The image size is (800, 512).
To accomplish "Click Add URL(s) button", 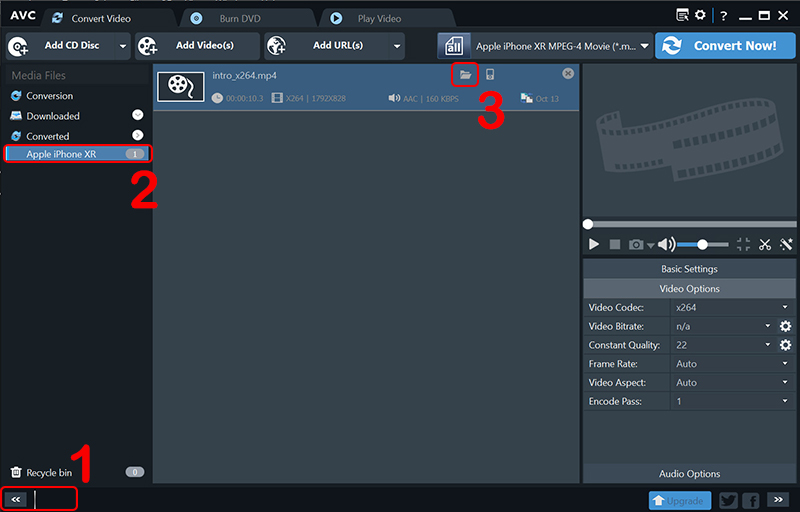I will click(327, 46).
